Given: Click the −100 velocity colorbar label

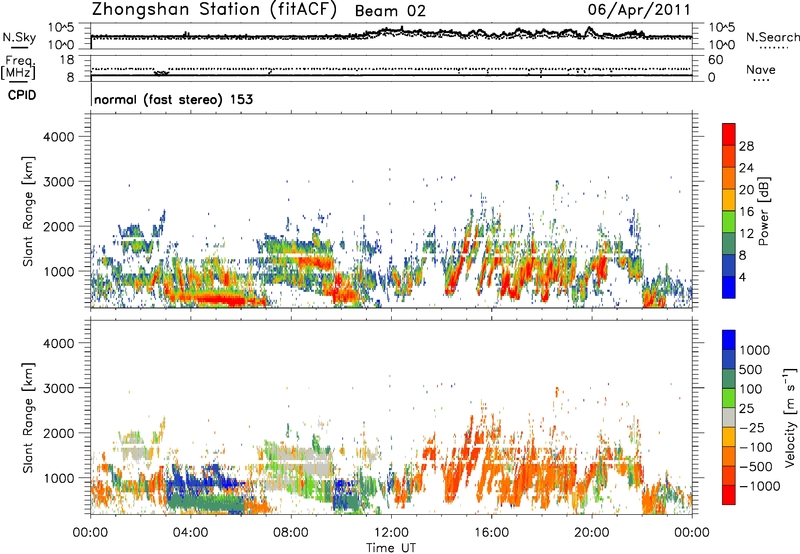Looking at the screenshot, I should tap(756, 447).
